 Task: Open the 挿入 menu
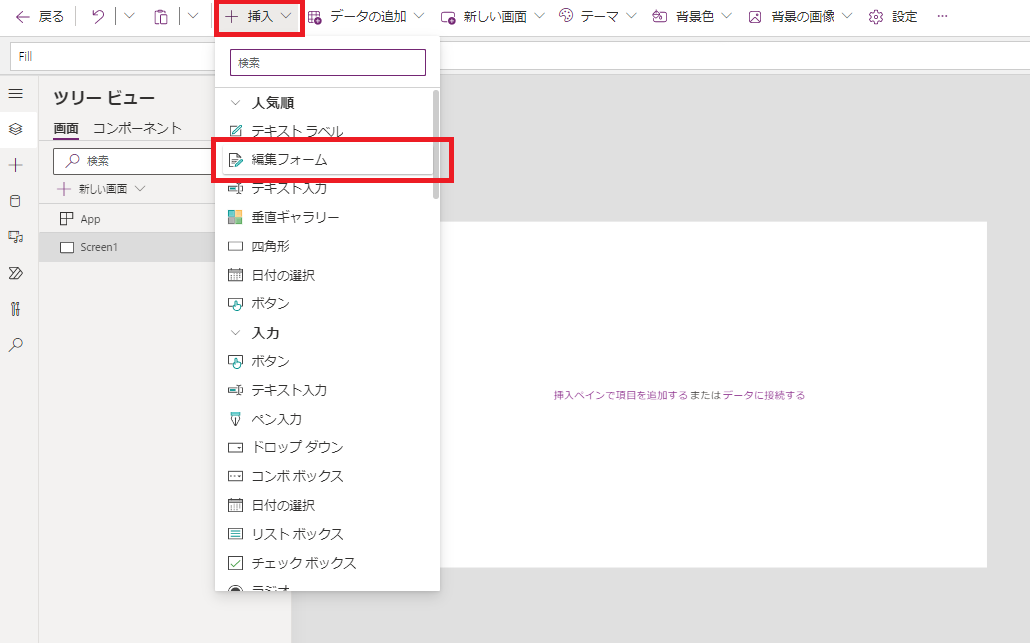[x=259, y=16]
